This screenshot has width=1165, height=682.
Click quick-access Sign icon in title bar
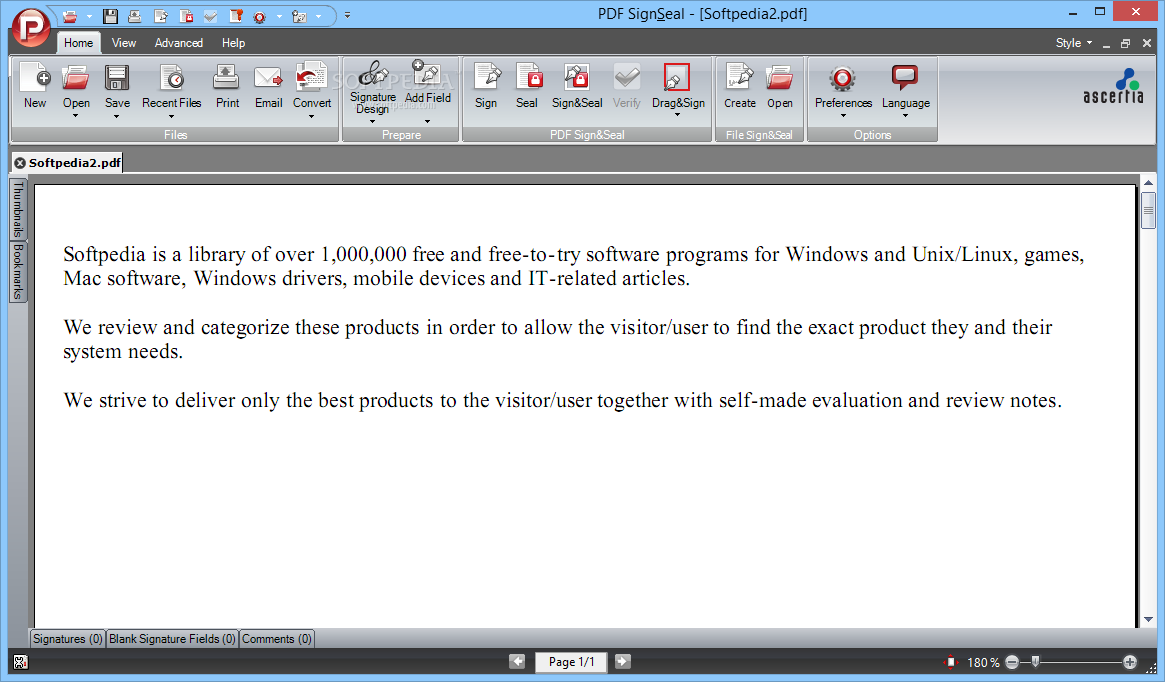click(x=160, y=16)
